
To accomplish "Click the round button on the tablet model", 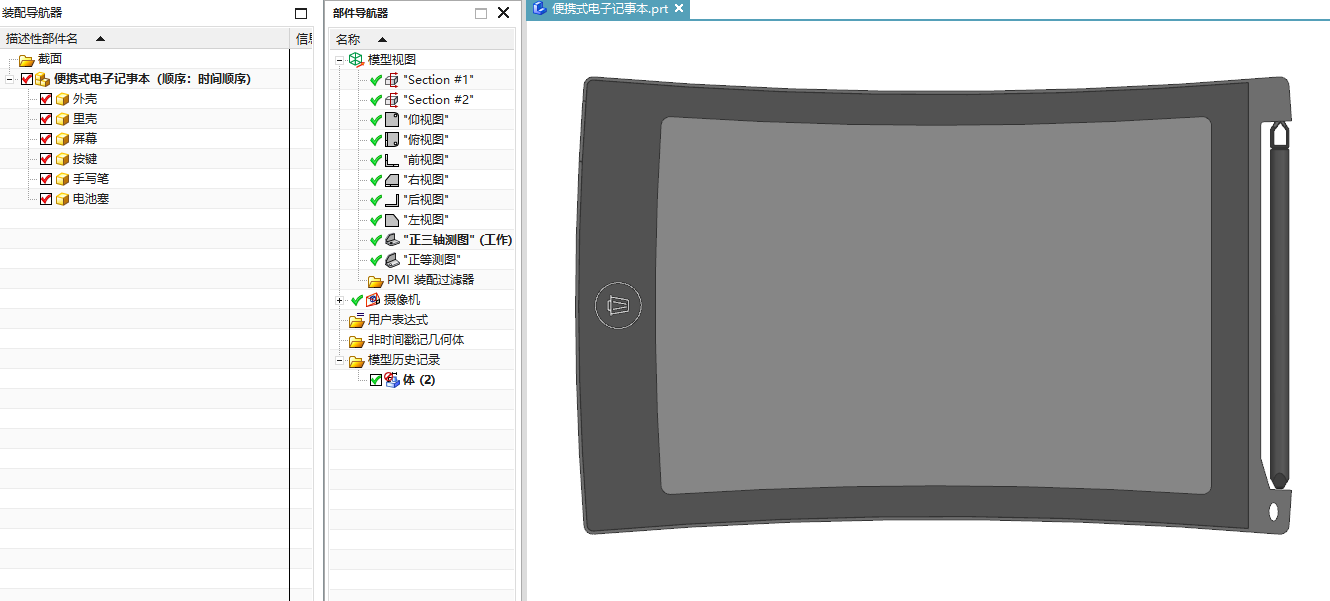I will tap(618, 305).
